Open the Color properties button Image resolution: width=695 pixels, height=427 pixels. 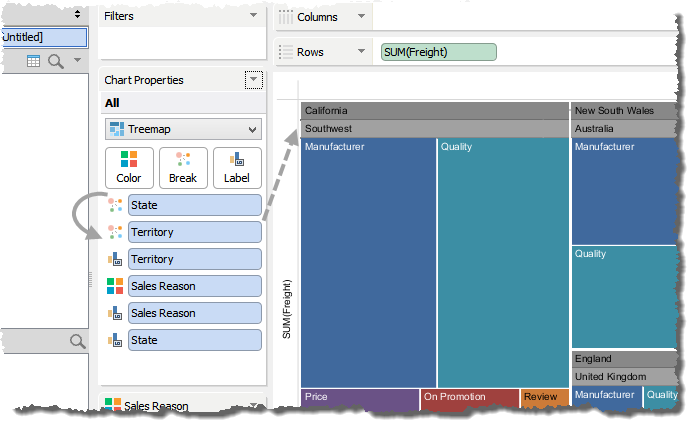point(129,168)
